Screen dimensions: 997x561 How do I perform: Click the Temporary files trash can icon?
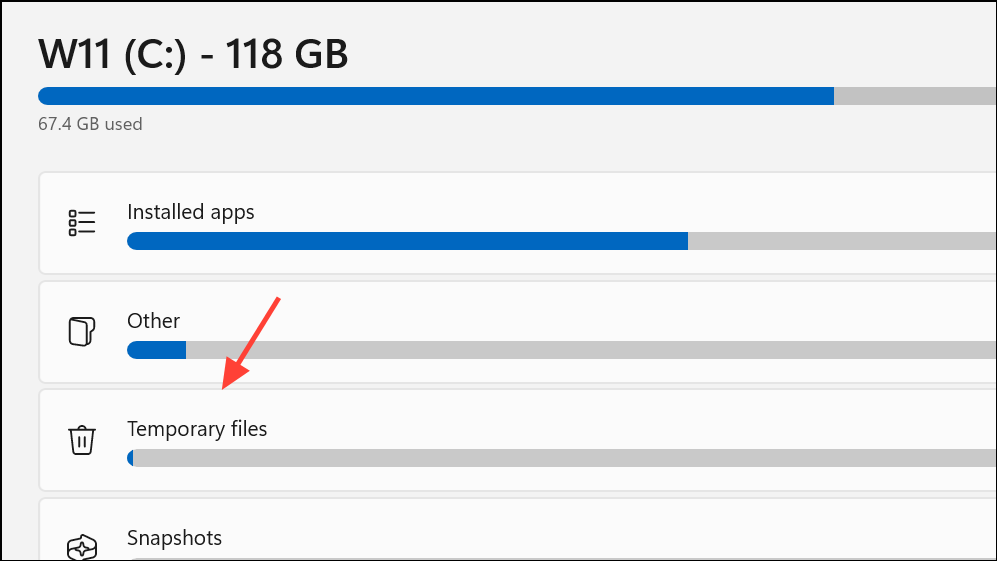coord(82,439)
